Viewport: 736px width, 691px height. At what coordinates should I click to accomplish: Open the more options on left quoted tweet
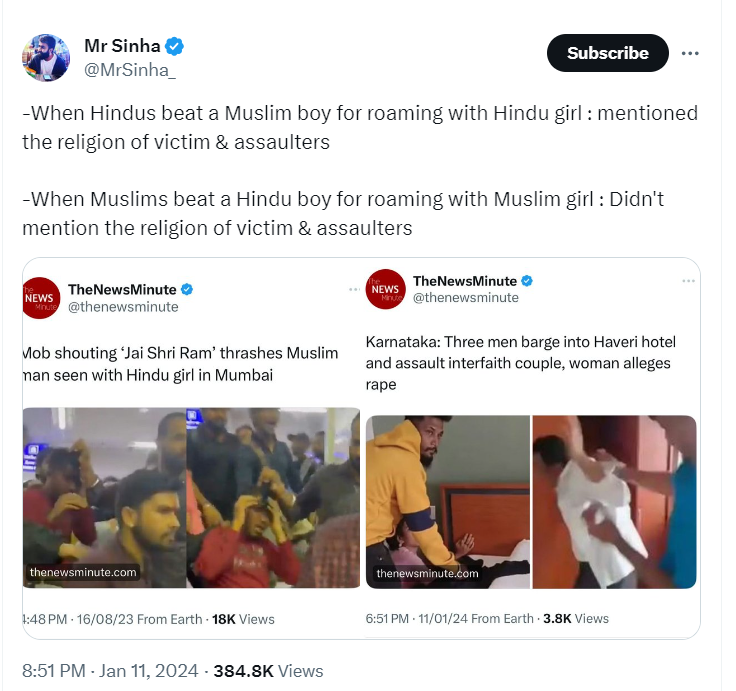[x=353, y=289]
